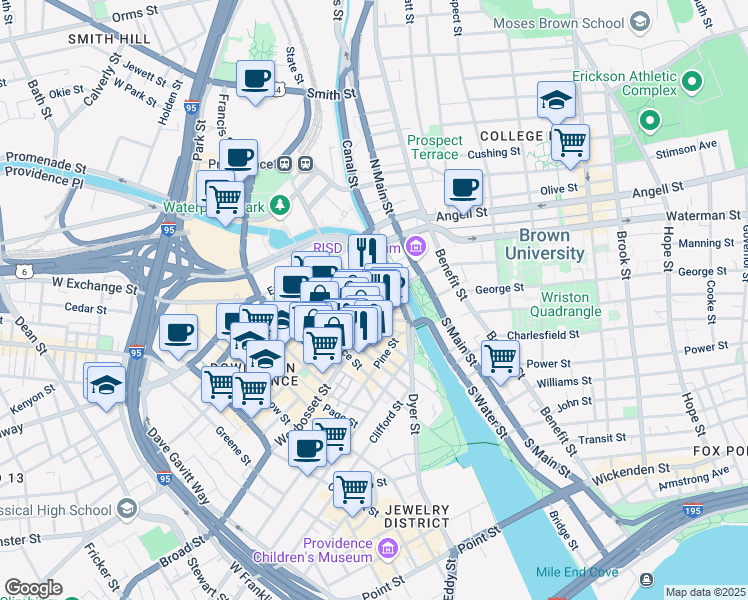Click the Smith Hill neighborhood label
This screenshot has width=748, height=600.
[109, 39]
